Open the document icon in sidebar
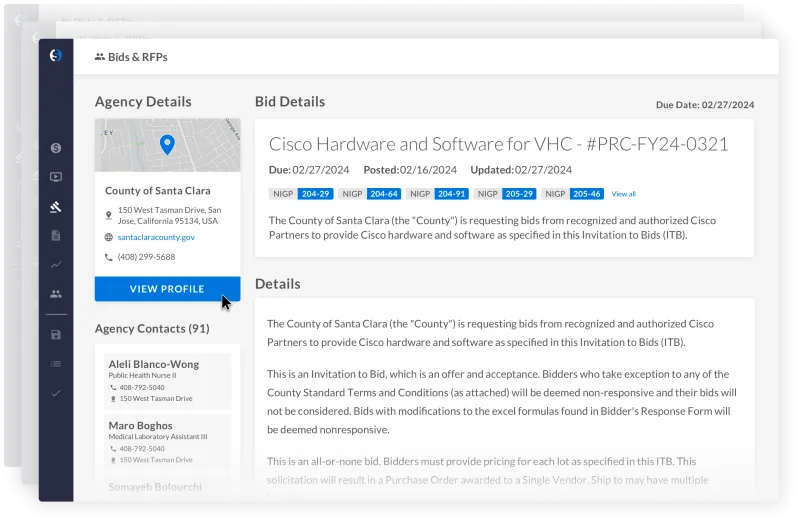Viewport: 800px width, 523px height. tap(56, 236)
